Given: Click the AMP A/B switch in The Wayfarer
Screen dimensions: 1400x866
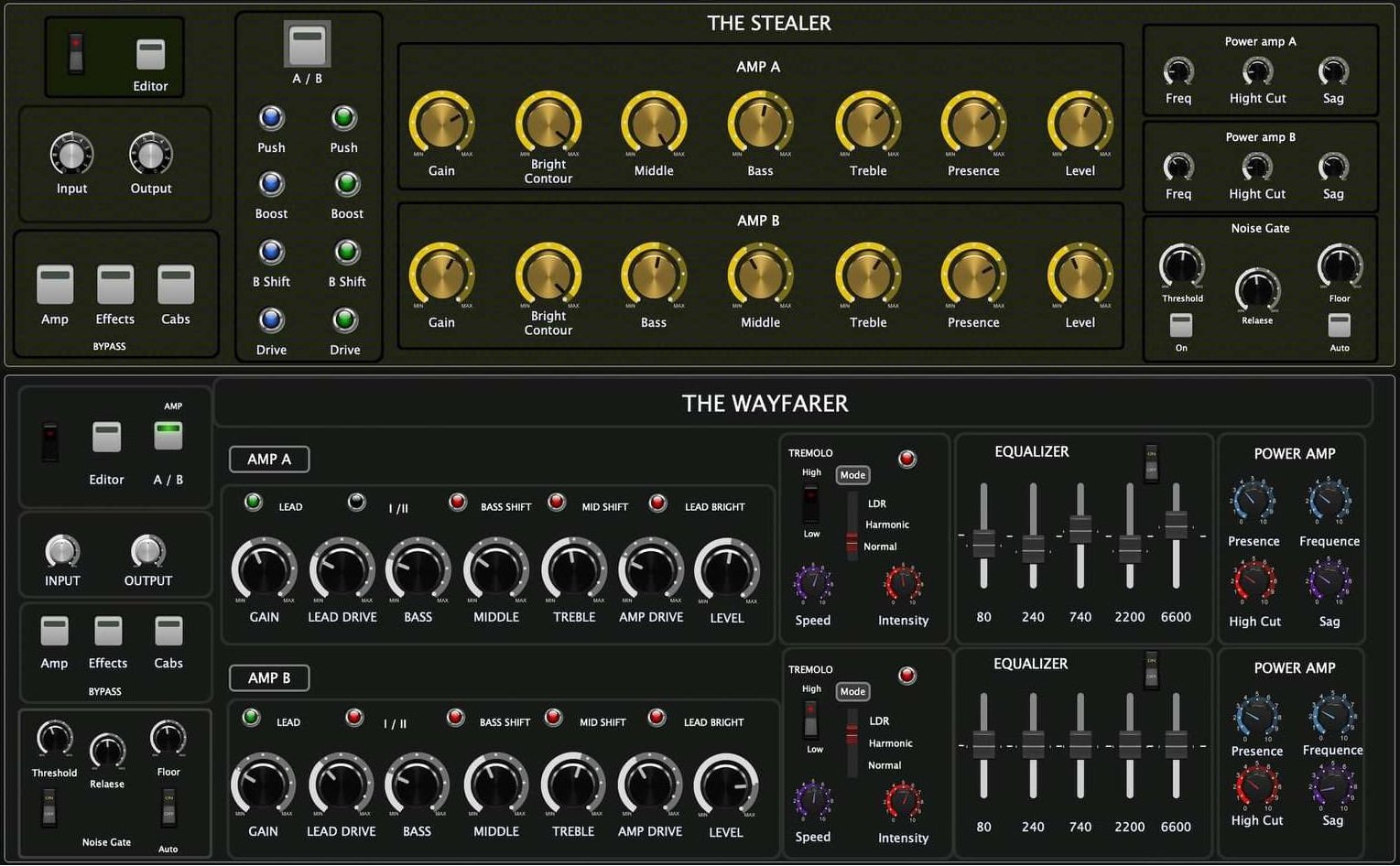Looking at the screenshot, I should pyautogui.click(x=168, y=435).
